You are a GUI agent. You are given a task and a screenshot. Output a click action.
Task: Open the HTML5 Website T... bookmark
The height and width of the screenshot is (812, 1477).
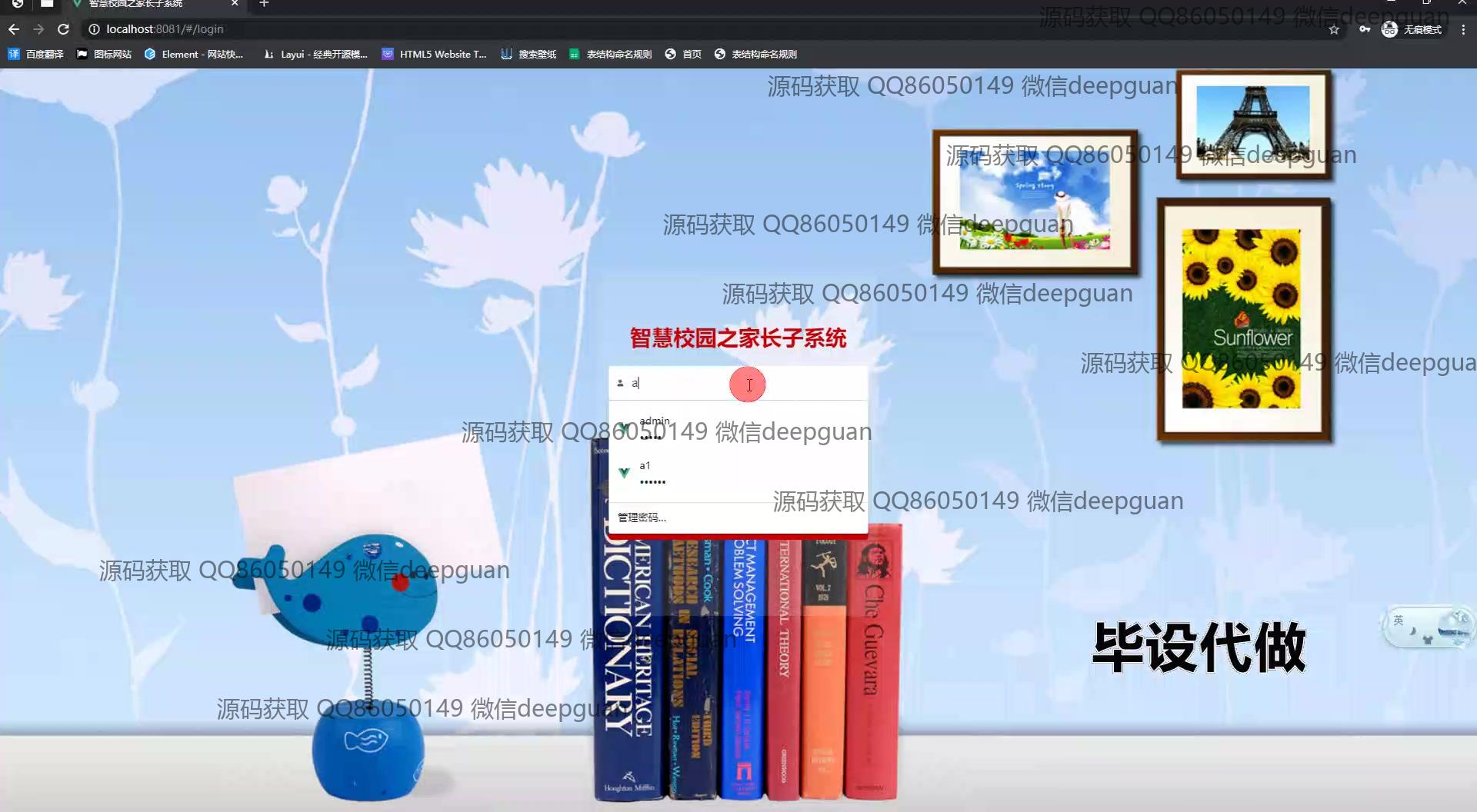(435, 54)
